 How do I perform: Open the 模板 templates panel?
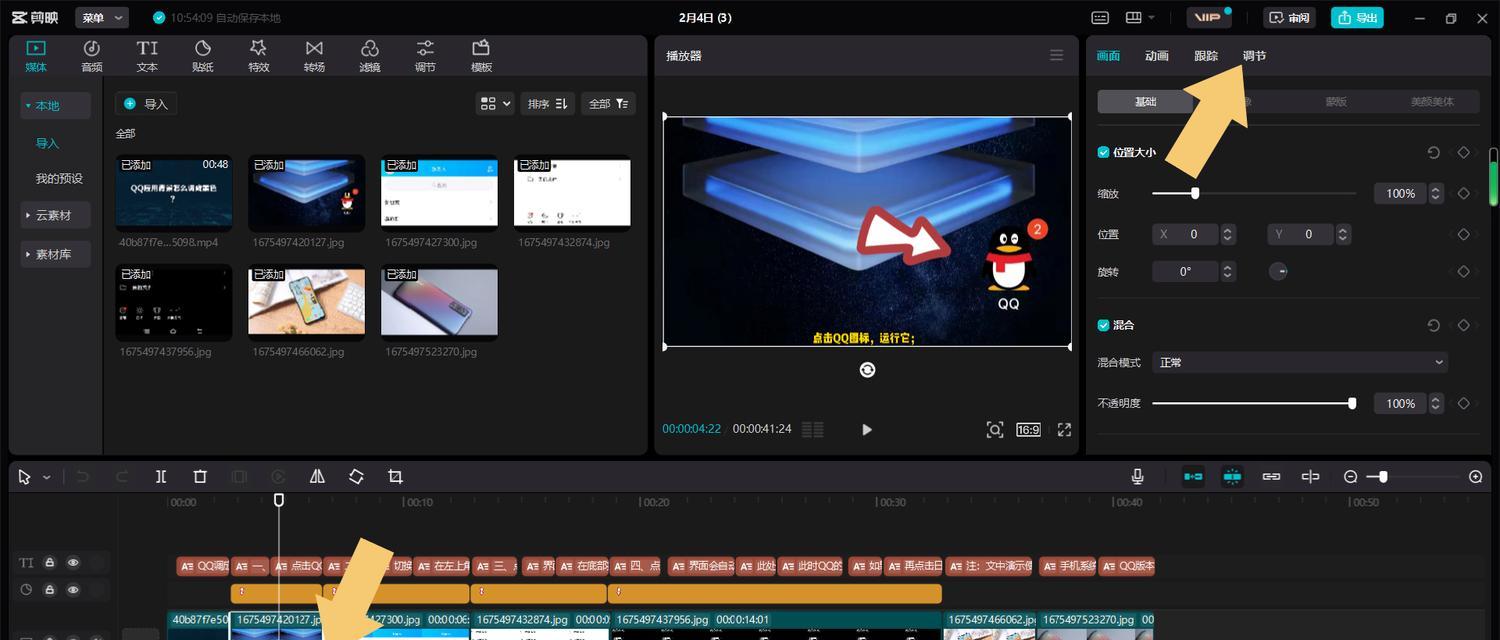tap(481, 56)
